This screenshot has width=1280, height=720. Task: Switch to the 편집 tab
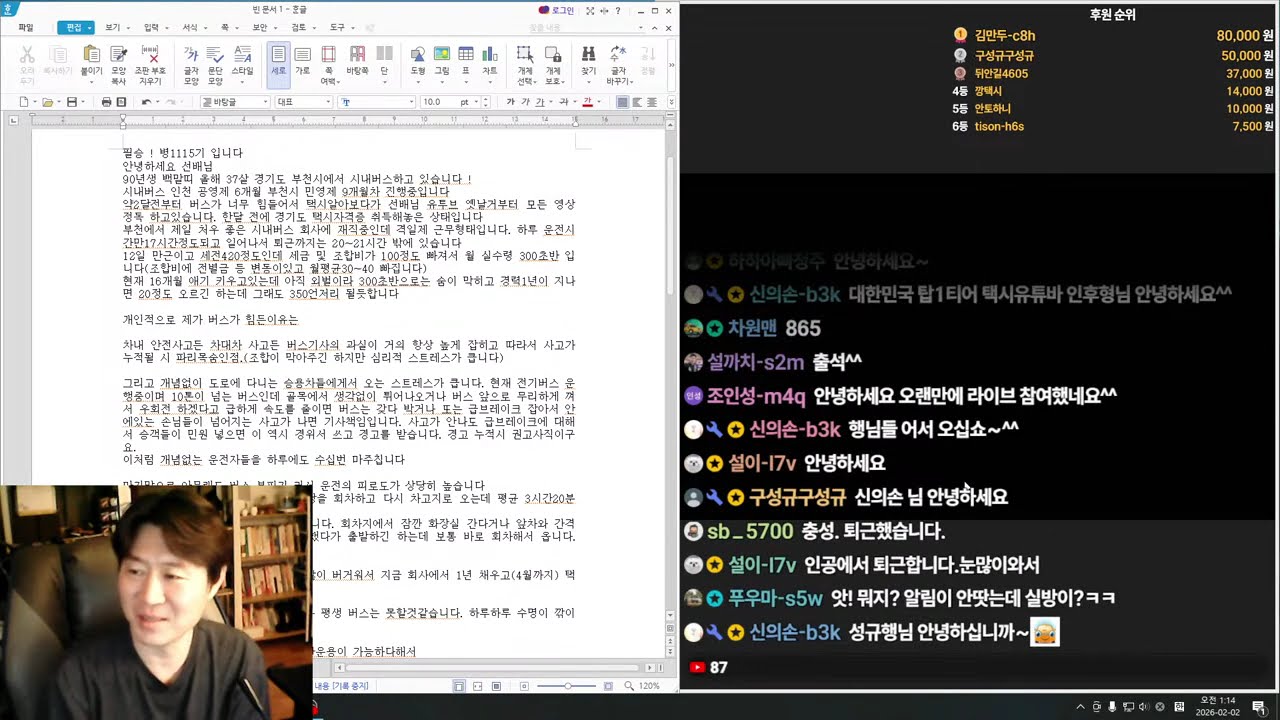(75, 28)
